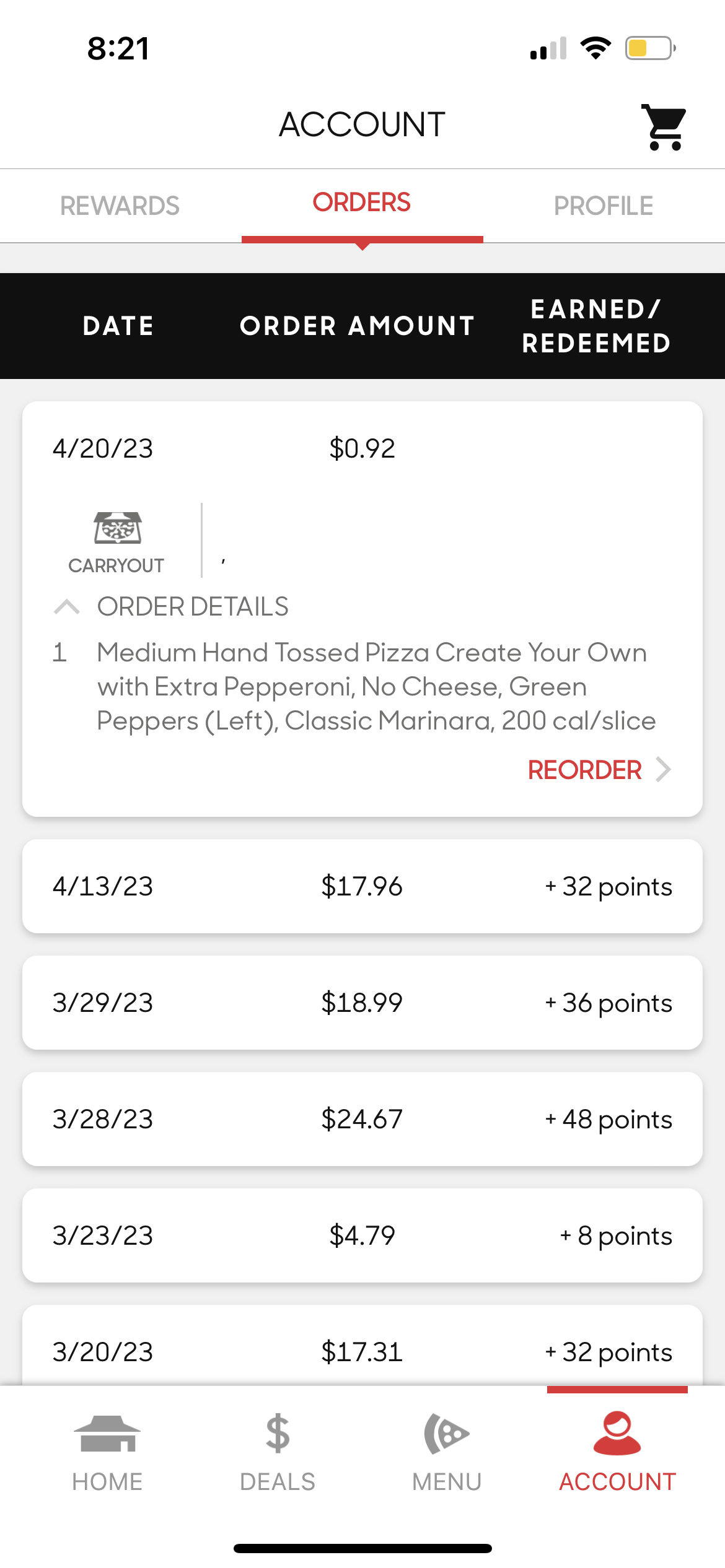The image size is (725, 1568).
Task: Open Deals using the dollar sign icon
Action: pyautogui.click(x=278, y=1434)
